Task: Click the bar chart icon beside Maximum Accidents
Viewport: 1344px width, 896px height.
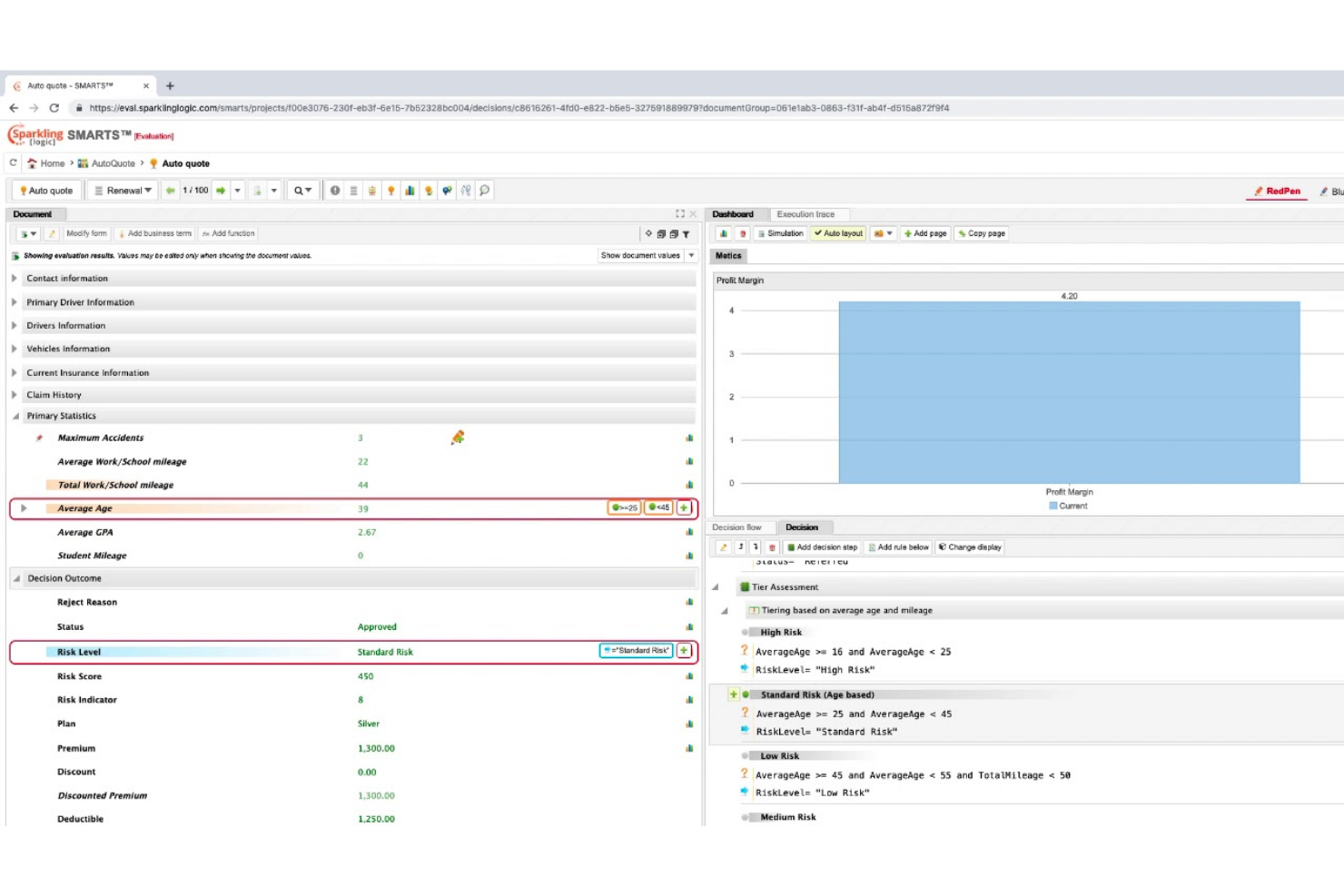Action: (x=689, y=438)
